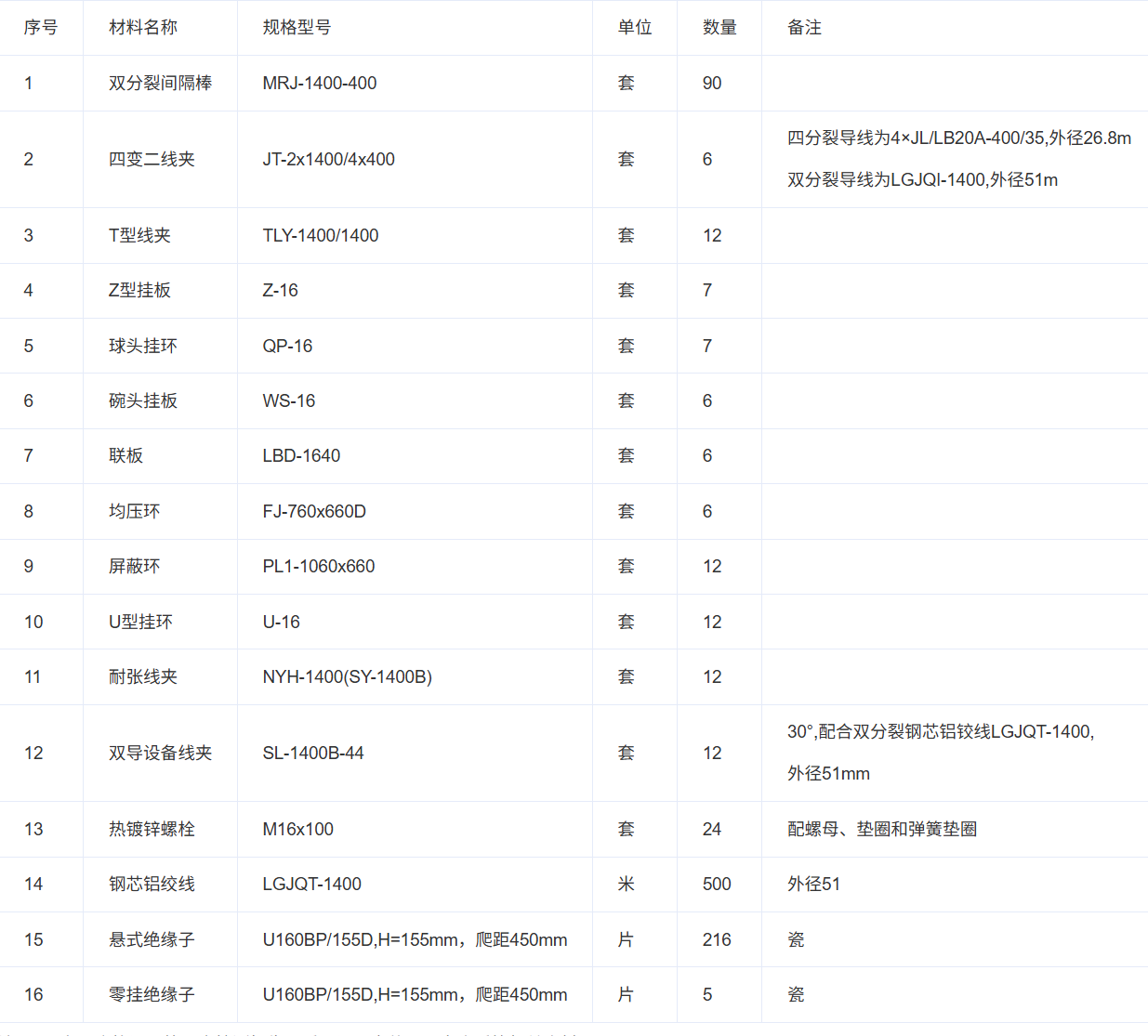Select the 材料名称 column header
Viewport: 1148px width, 1036px height.
click(142, 28)
